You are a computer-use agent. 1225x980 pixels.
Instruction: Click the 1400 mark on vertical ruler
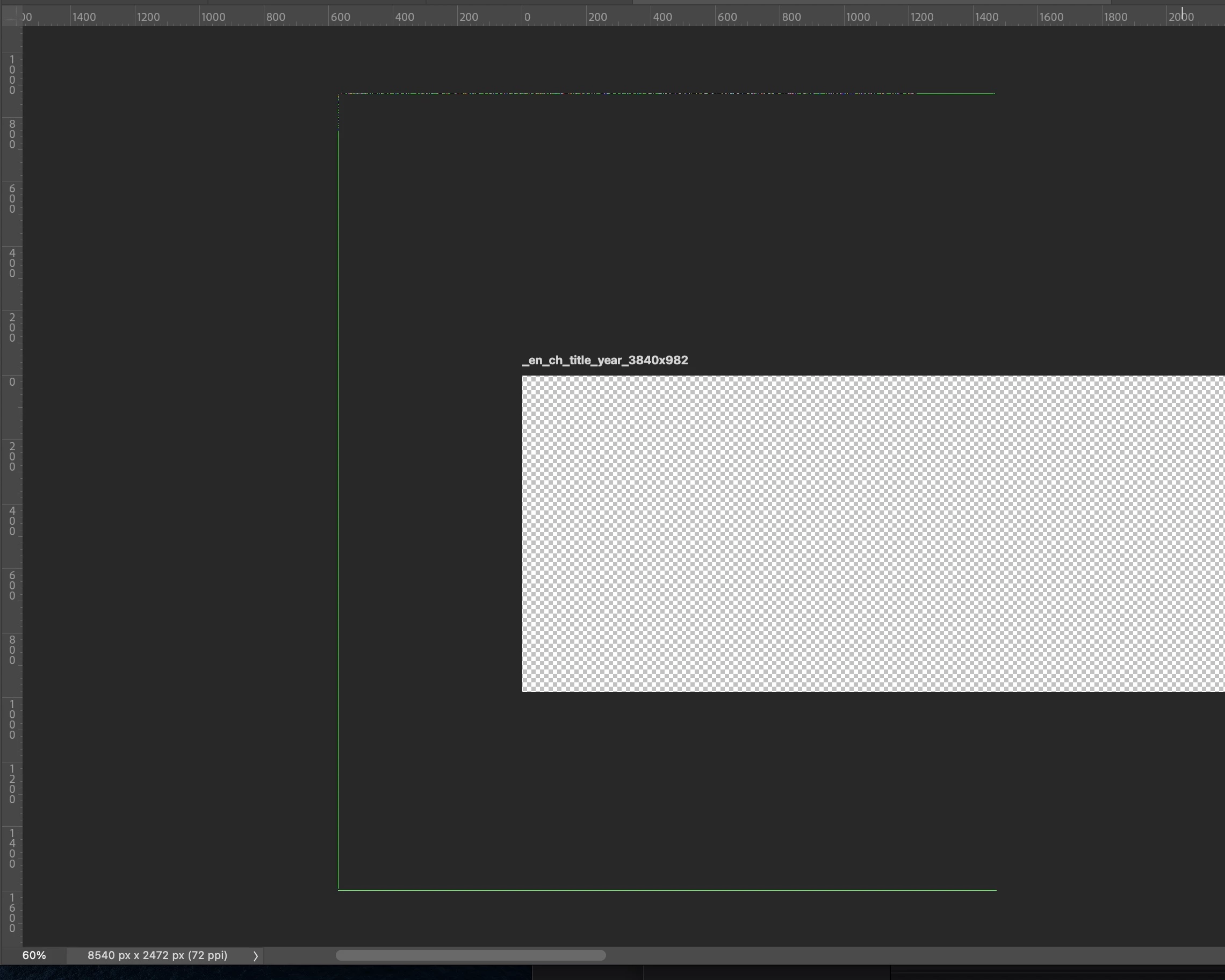[x=12, y=848]
